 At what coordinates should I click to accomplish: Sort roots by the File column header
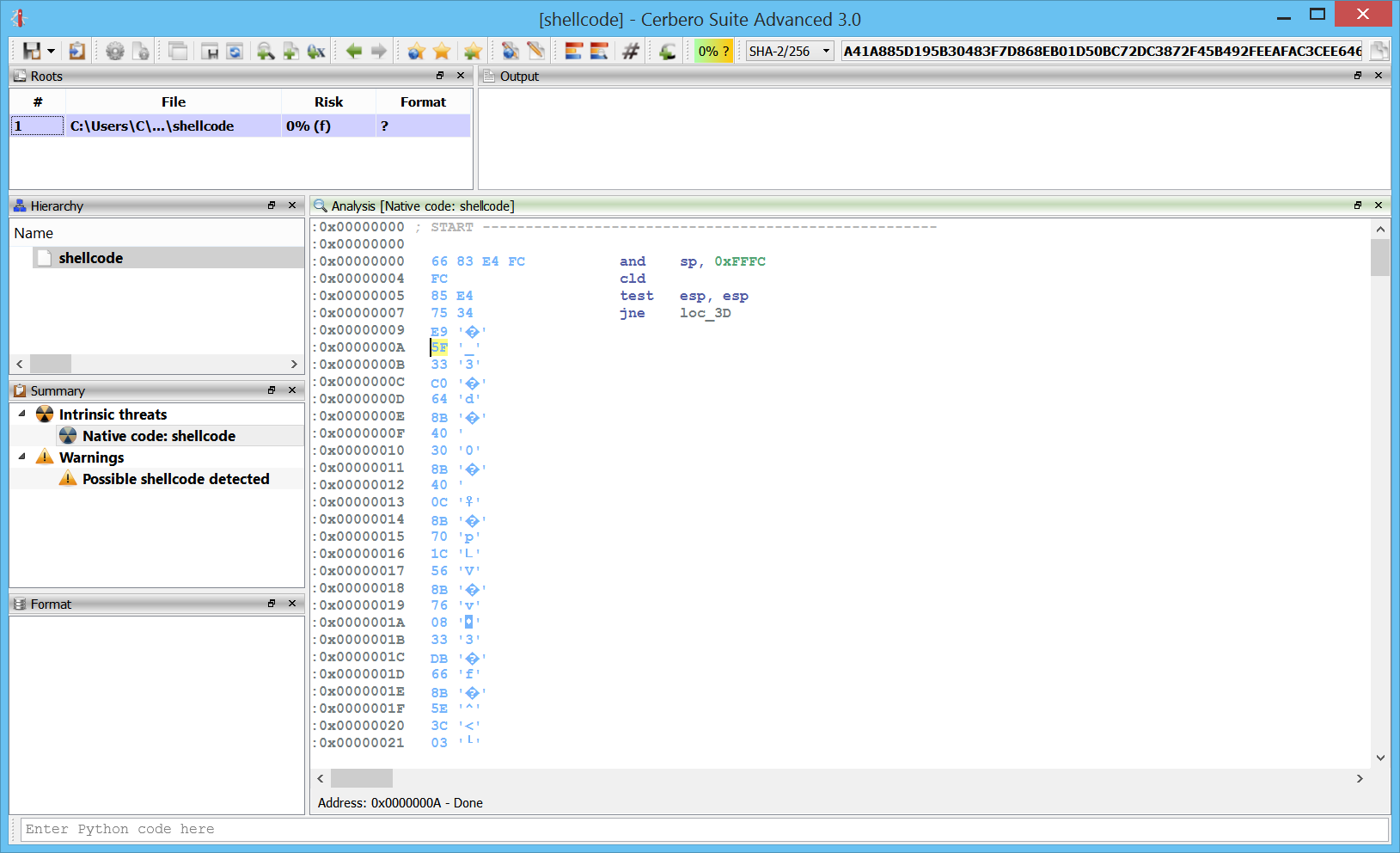tap(174, 101)
